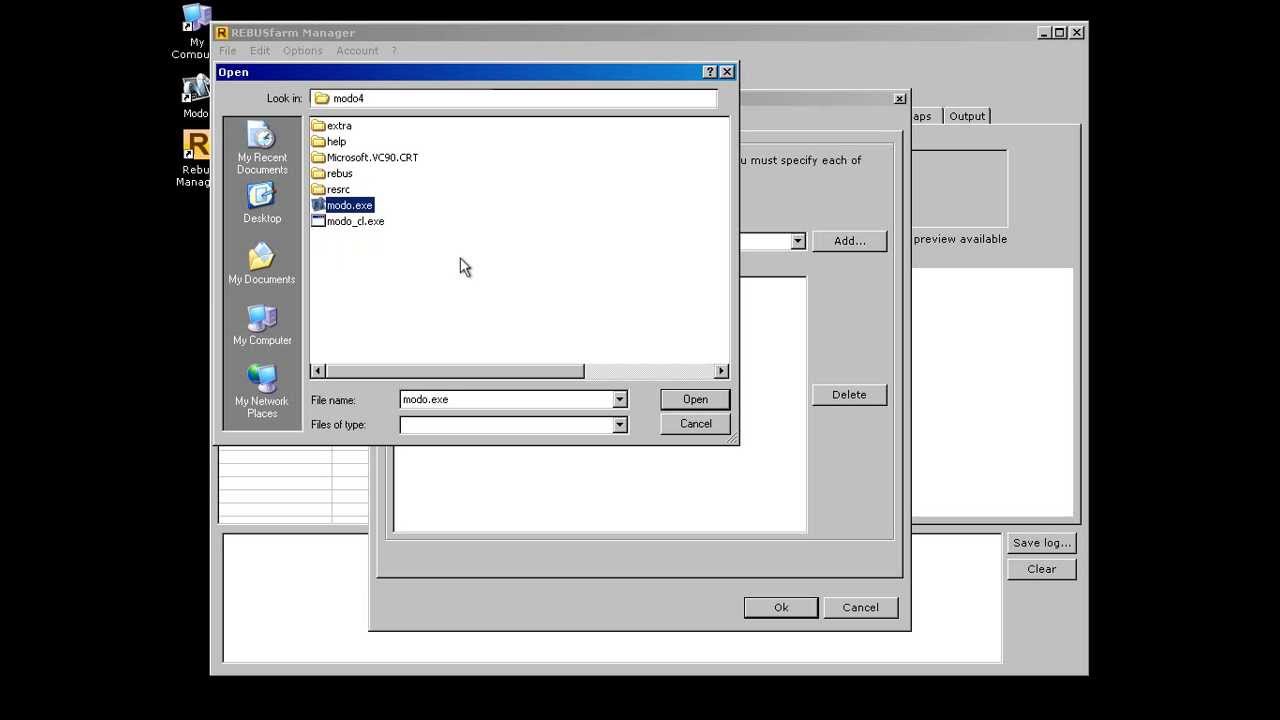The width and height of the screenshot is (1280, 720).
Task: Click the Delete button
Action: point(849,395)
